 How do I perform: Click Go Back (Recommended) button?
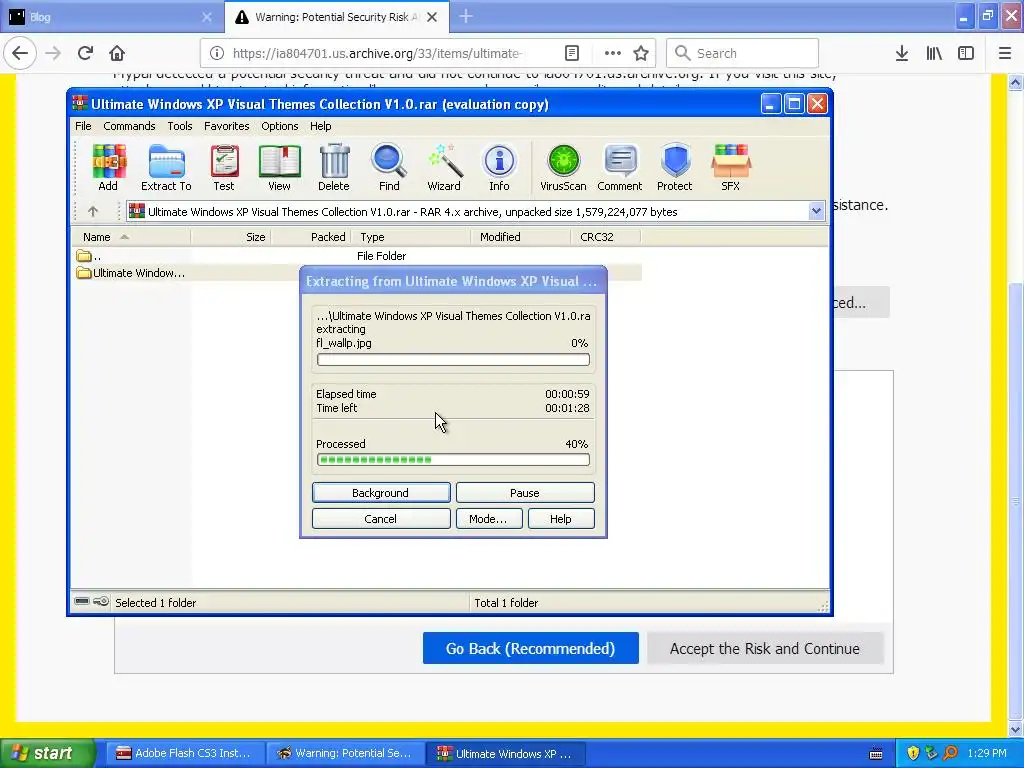[530, 648]
